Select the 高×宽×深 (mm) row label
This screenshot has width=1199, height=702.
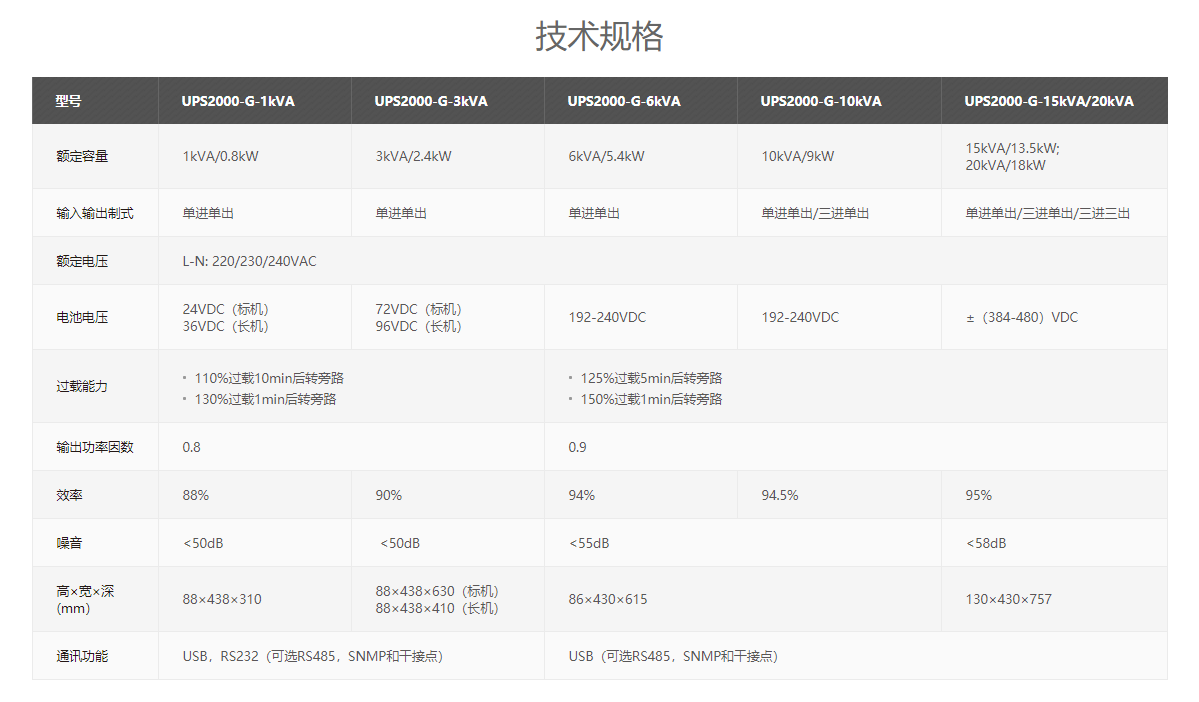click(x=84, y=600)
